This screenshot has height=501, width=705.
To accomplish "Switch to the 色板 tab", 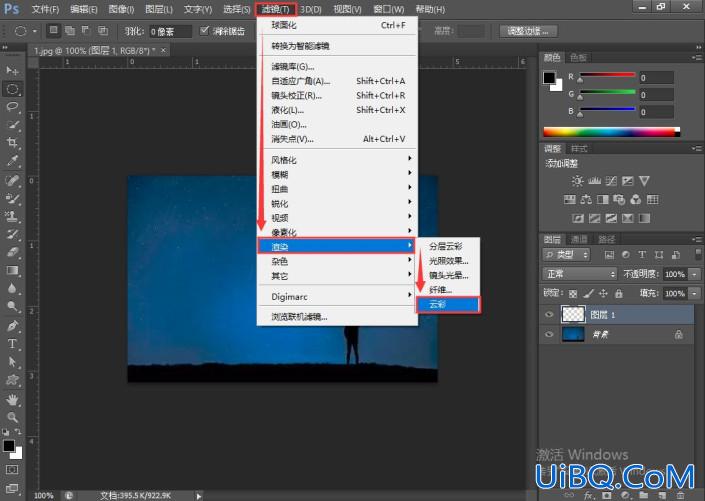I will tap(578, 58).
